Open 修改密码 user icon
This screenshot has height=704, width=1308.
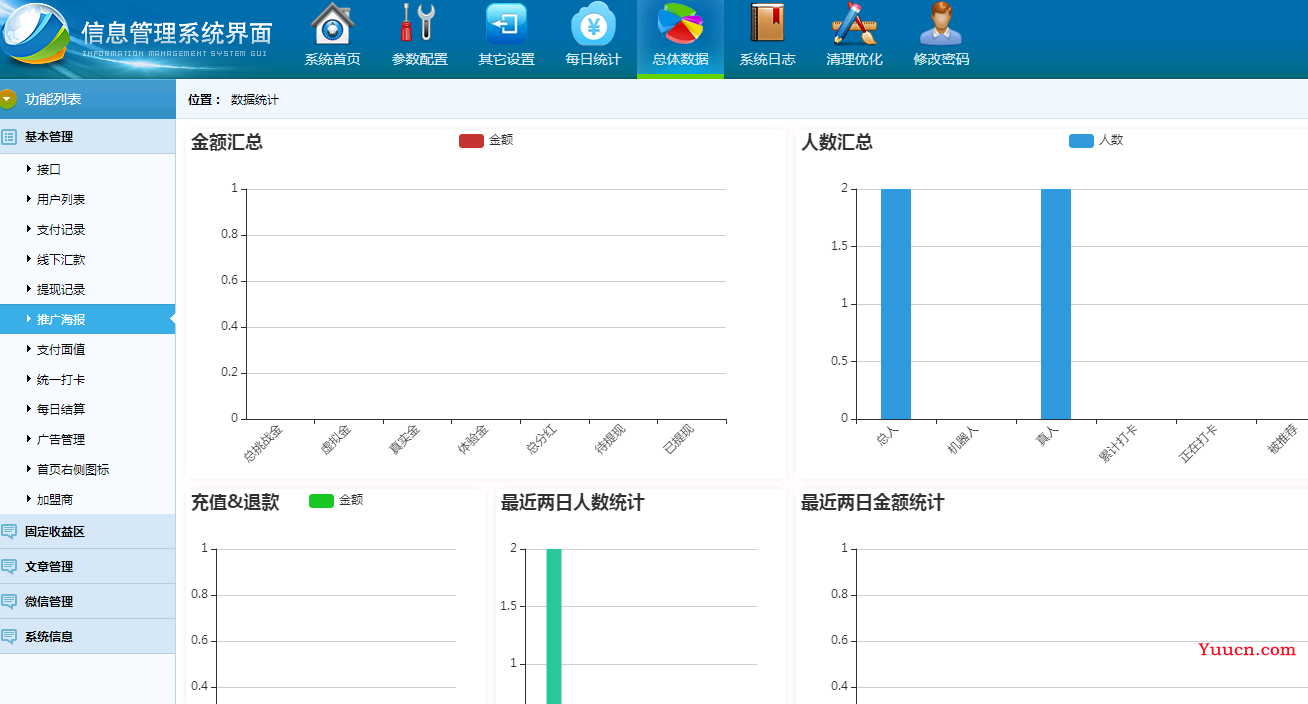[941, 24]
